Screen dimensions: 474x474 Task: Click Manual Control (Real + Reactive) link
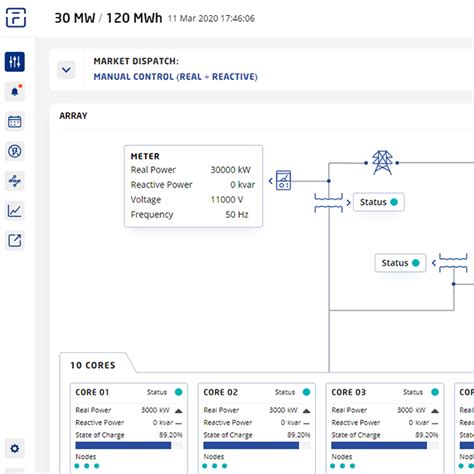(x=175, y=77)
